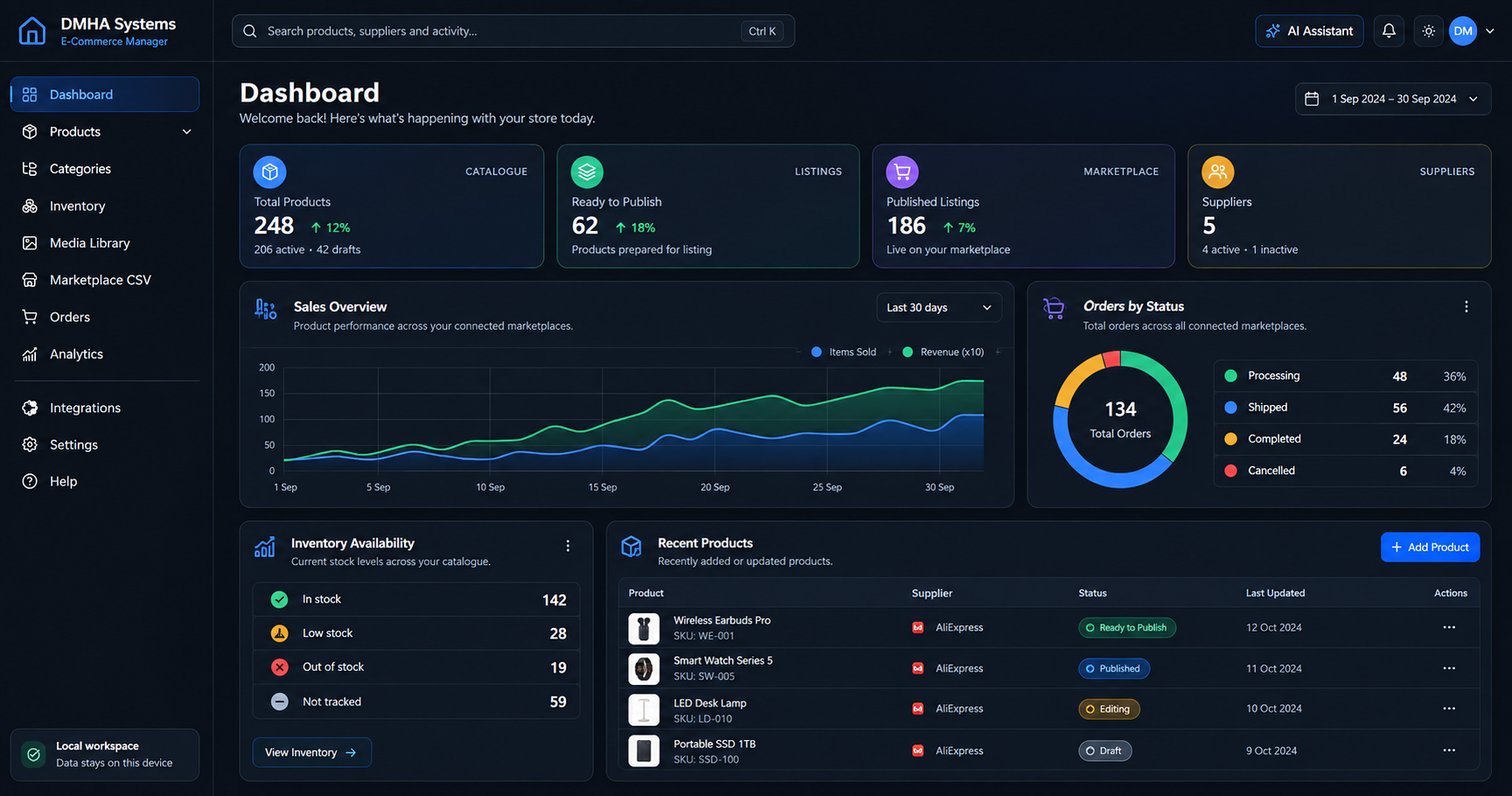The image size is (1512, 796).
Task: Open the Wireless Earbuds Pro thumbnail
Action: pyautogui.click(x=644, y=628)
